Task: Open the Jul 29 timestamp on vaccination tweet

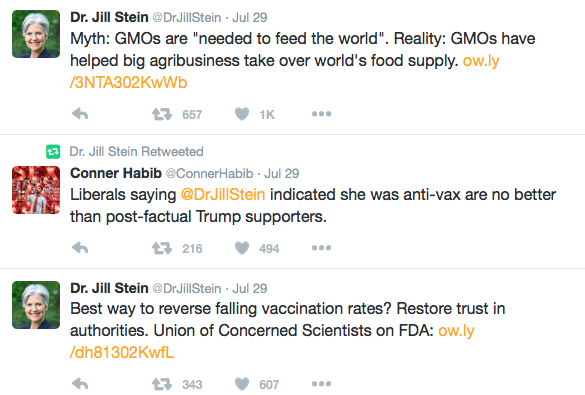Action: coord(250,288)
